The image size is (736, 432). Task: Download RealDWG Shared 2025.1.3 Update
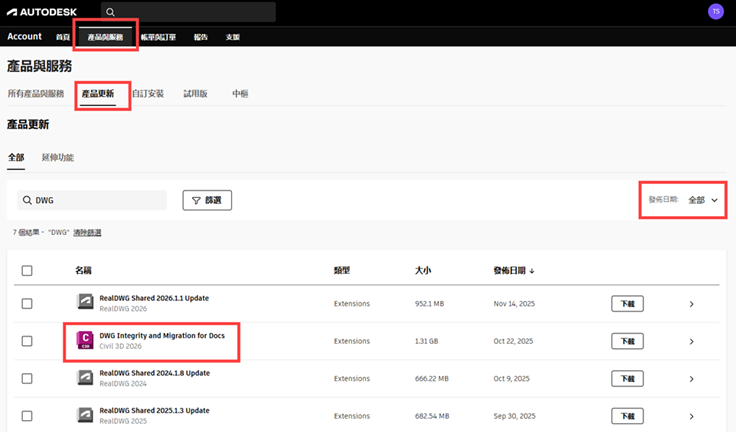pyautogui.click(x=627, y=416)
